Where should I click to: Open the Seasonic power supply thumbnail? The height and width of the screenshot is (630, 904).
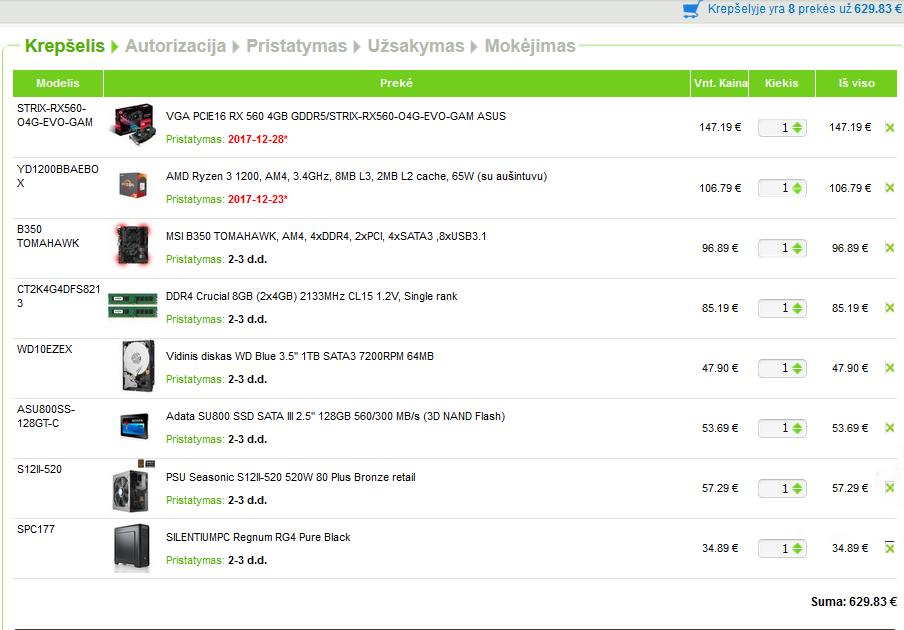[133, 486]
